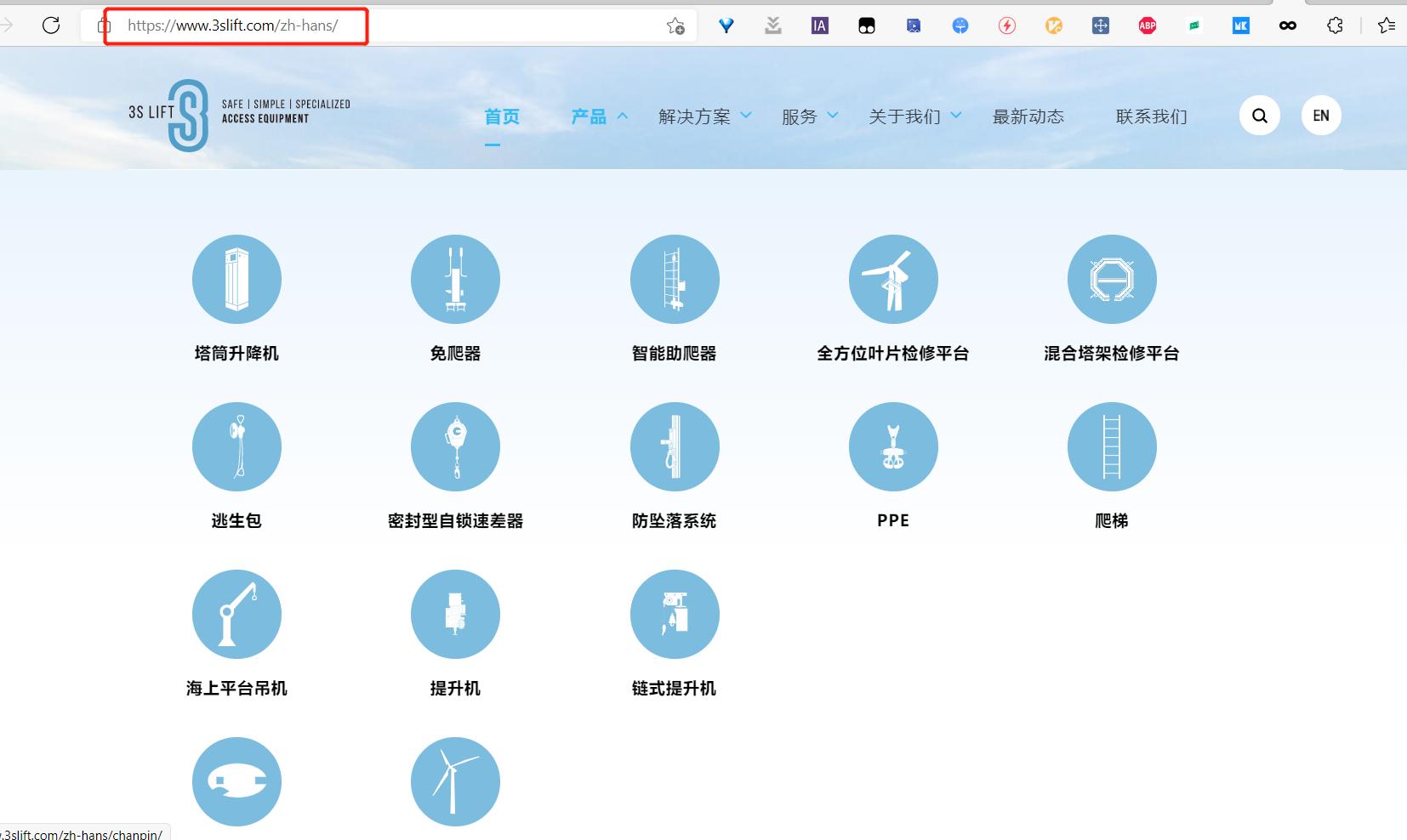Select the 海上平台吊机 crane icon
Image resolution: width=1407 pixels, height=840 pixels.
(x=236, y=614)
